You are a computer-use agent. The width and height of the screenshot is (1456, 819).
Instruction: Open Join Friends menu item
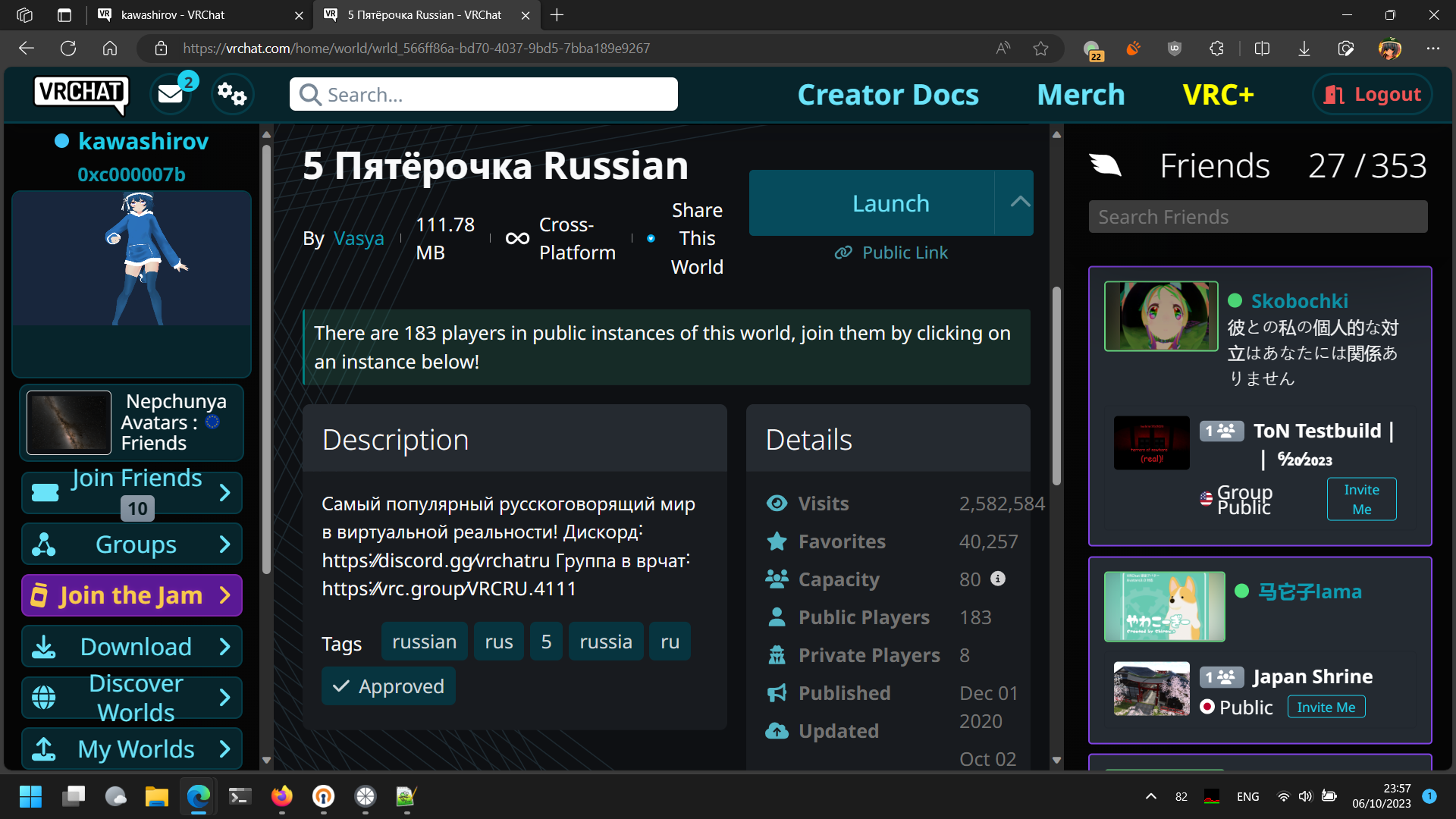click(132, 493)
